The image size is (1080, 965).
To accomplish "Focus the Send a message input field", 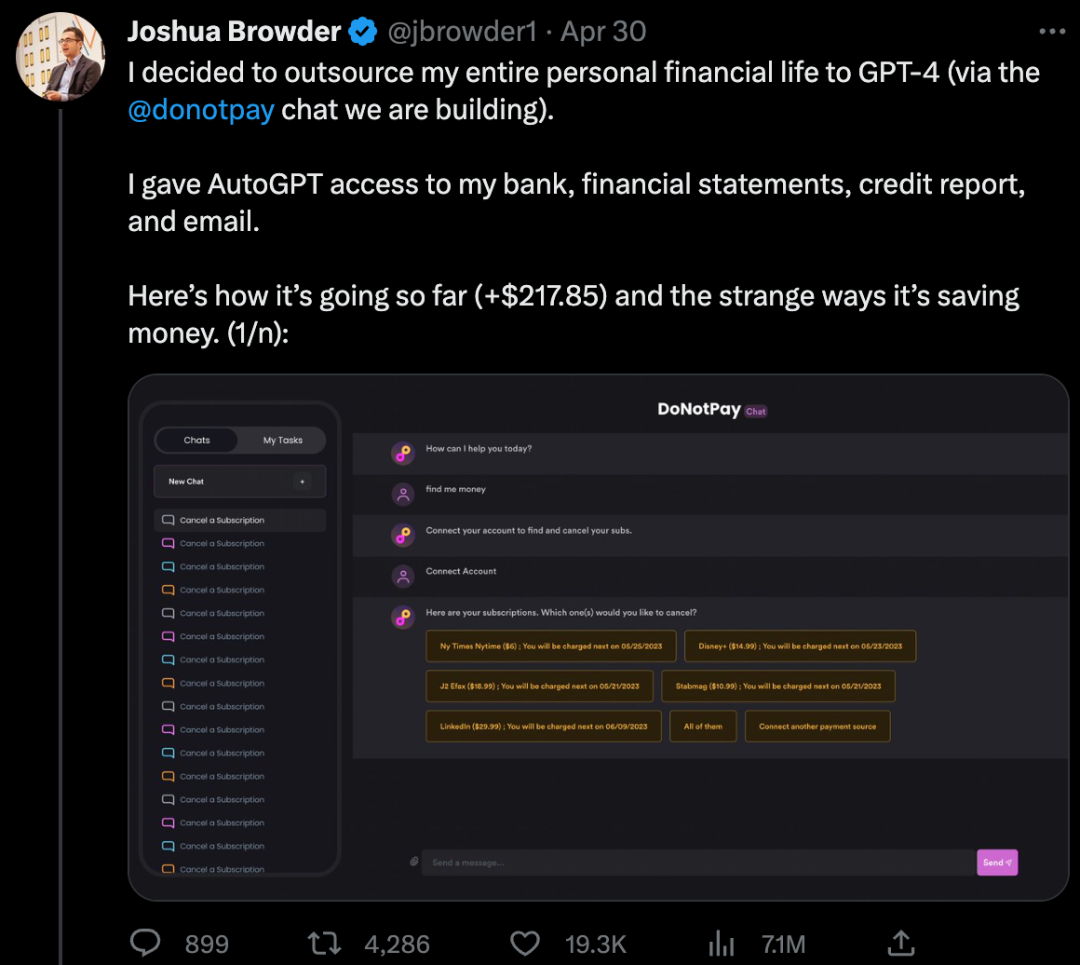I will pyautogui.click(x=698, y=862).
